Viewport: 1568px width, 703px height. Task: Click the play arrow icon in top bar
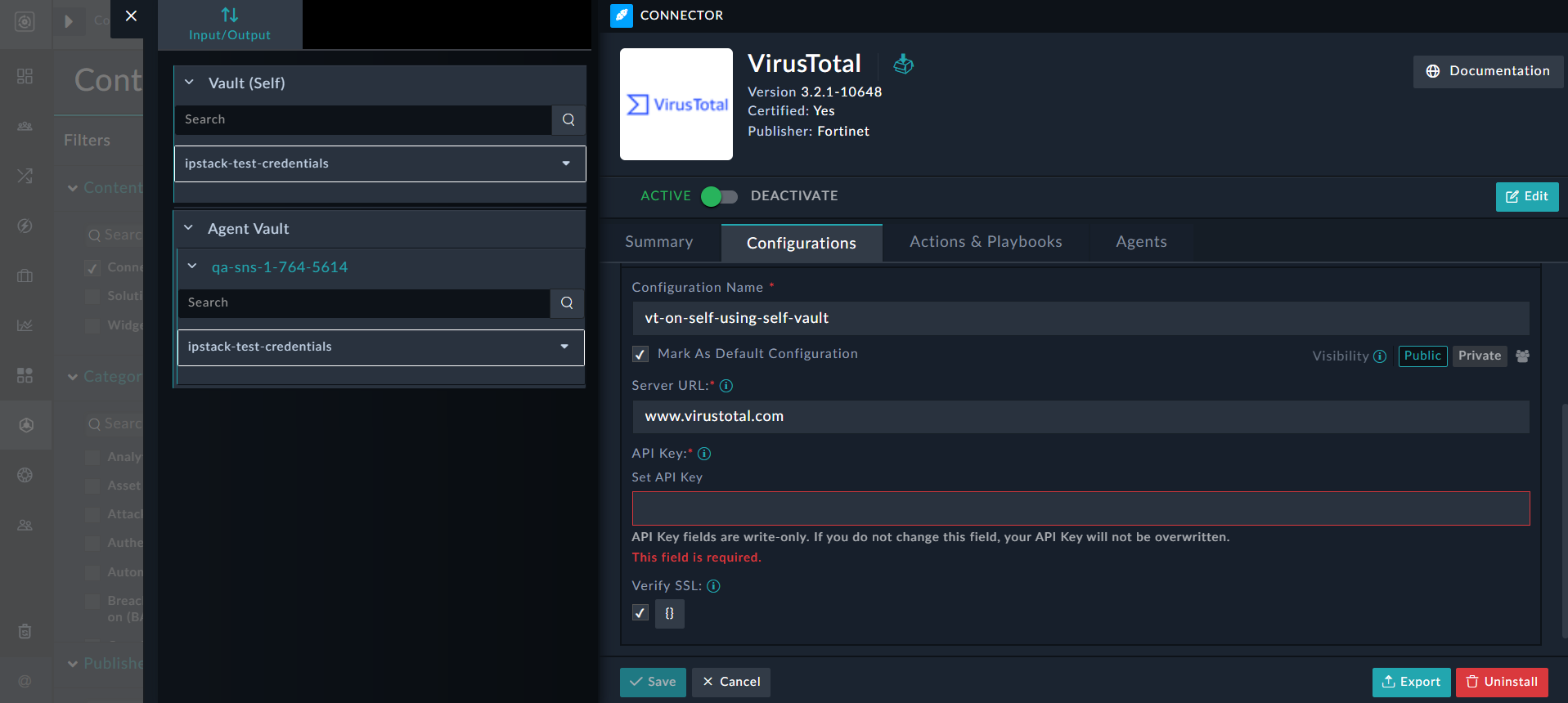point(69,21)
